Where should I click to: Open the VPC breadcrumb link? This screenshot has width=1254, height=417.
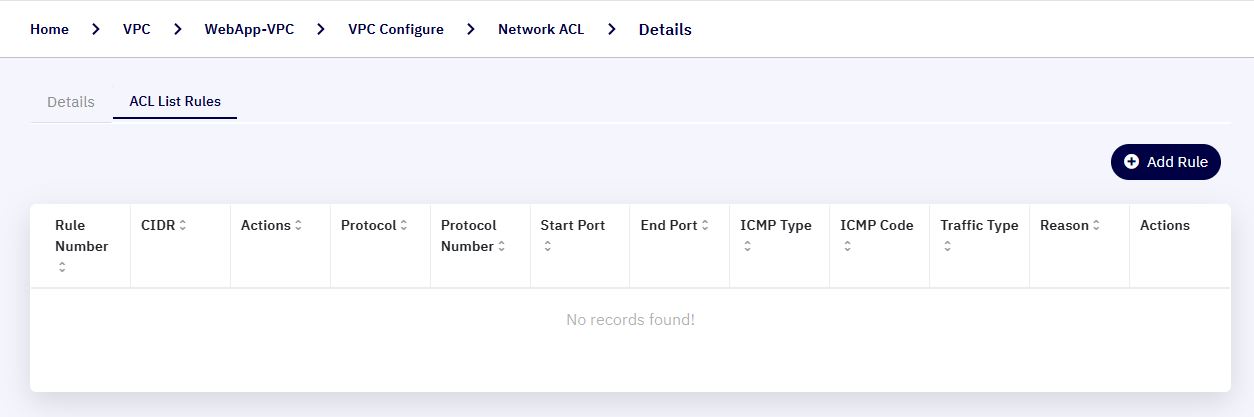pos(137,29)
